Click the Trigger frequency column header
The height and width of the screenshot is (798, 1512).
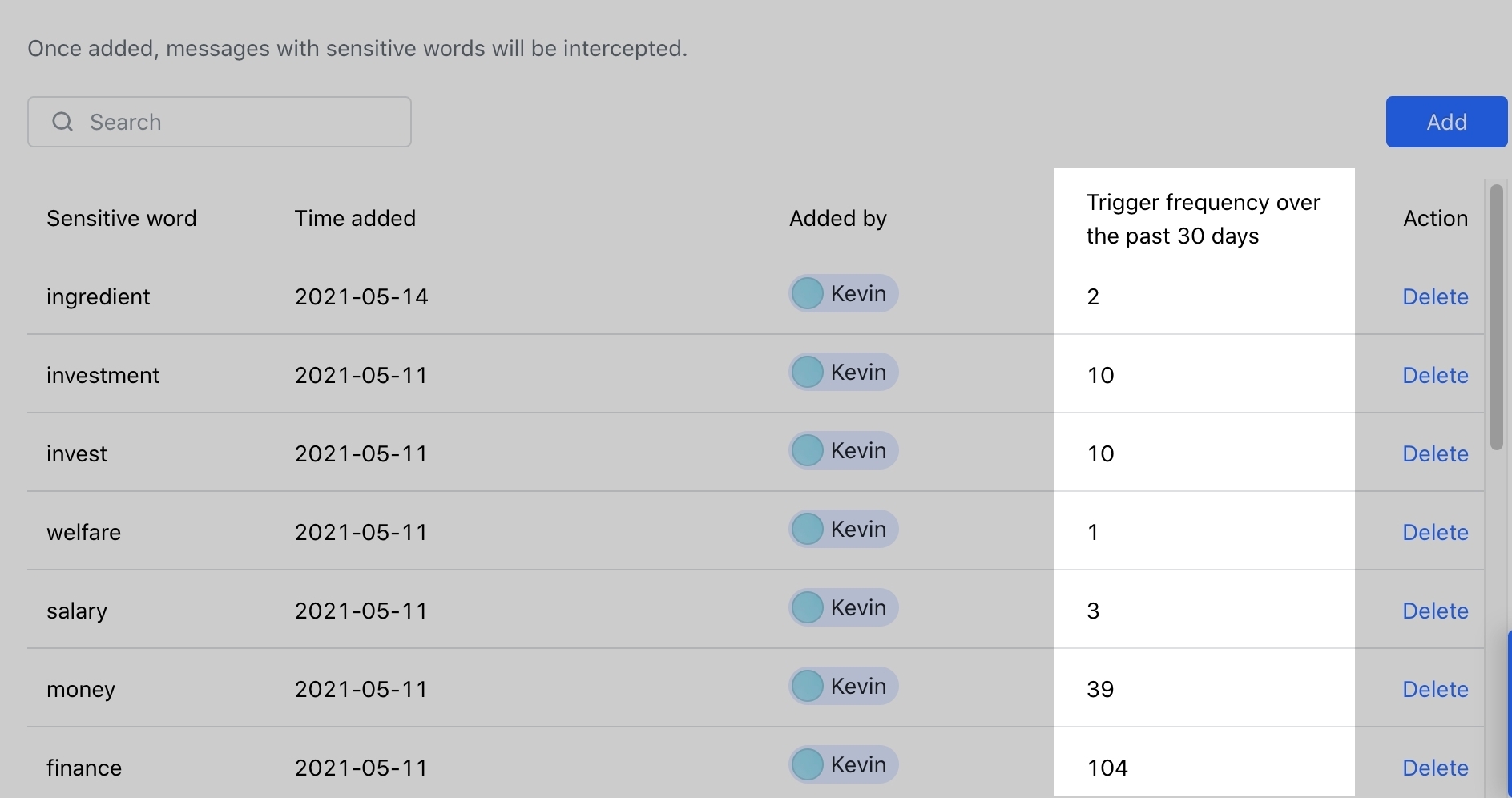[x=1203, y=219]
